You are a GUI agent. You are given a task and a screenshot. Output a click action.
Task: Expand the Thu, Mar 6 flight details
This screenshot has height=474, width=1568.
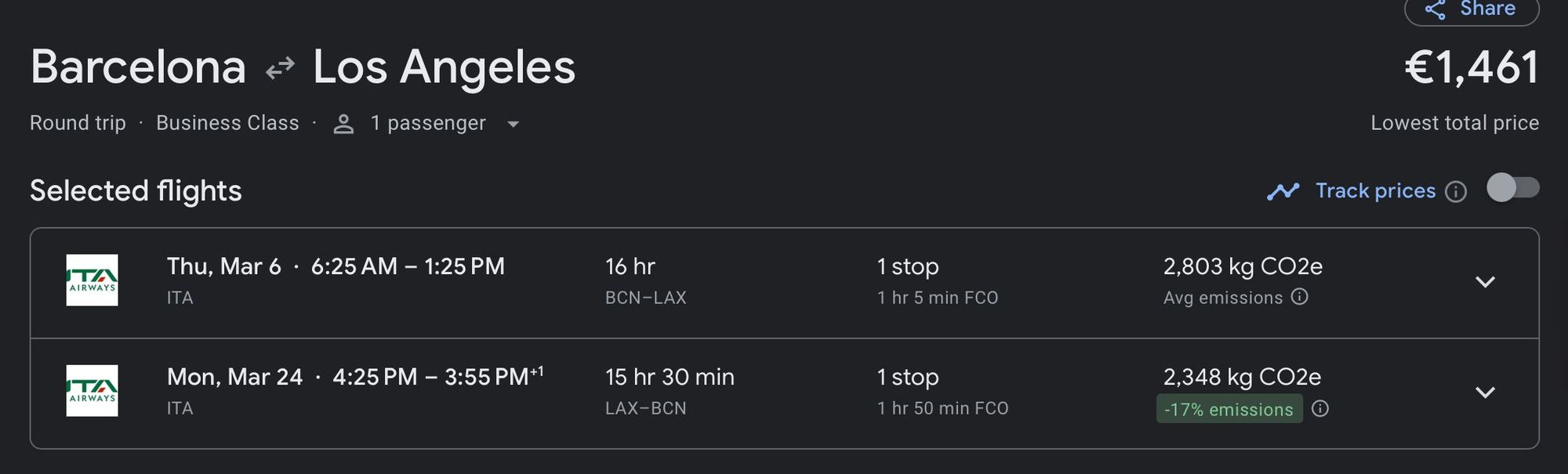[1485, 282]
